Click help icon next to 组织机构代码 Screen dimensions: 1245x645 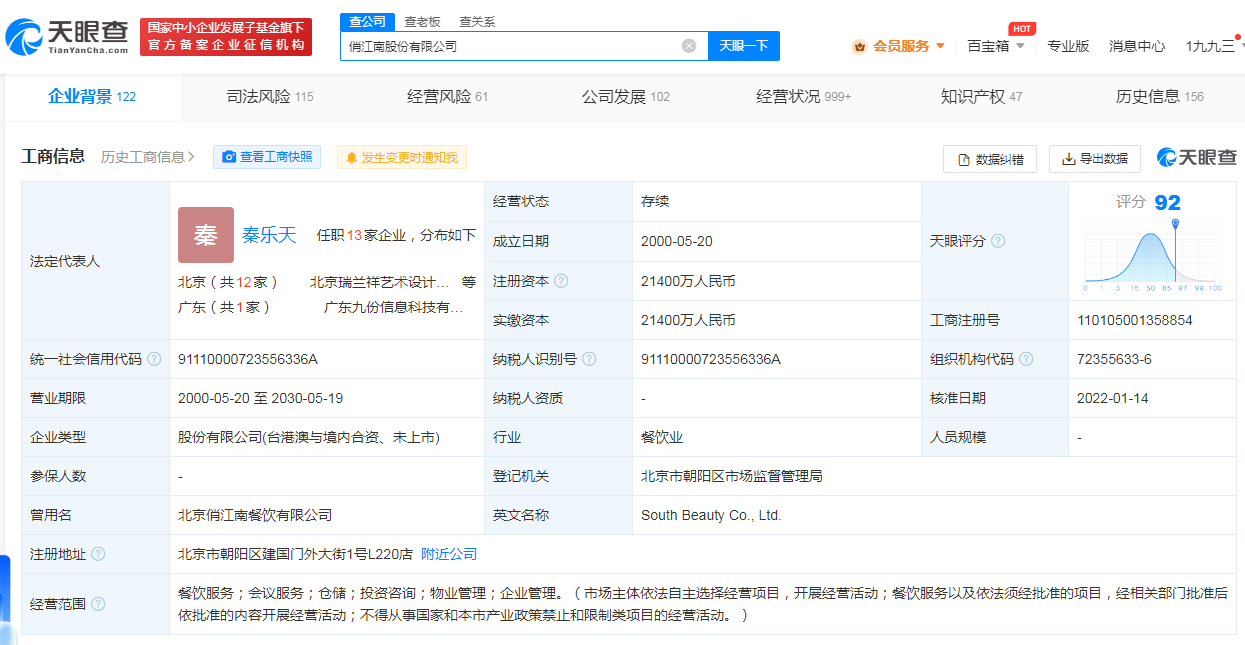click(1026, 359)
